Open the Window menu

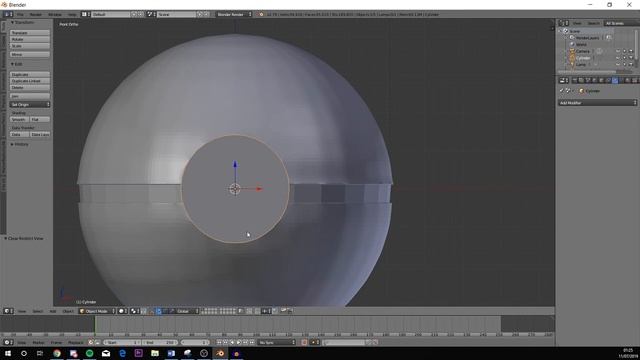[x=55, y=14]
